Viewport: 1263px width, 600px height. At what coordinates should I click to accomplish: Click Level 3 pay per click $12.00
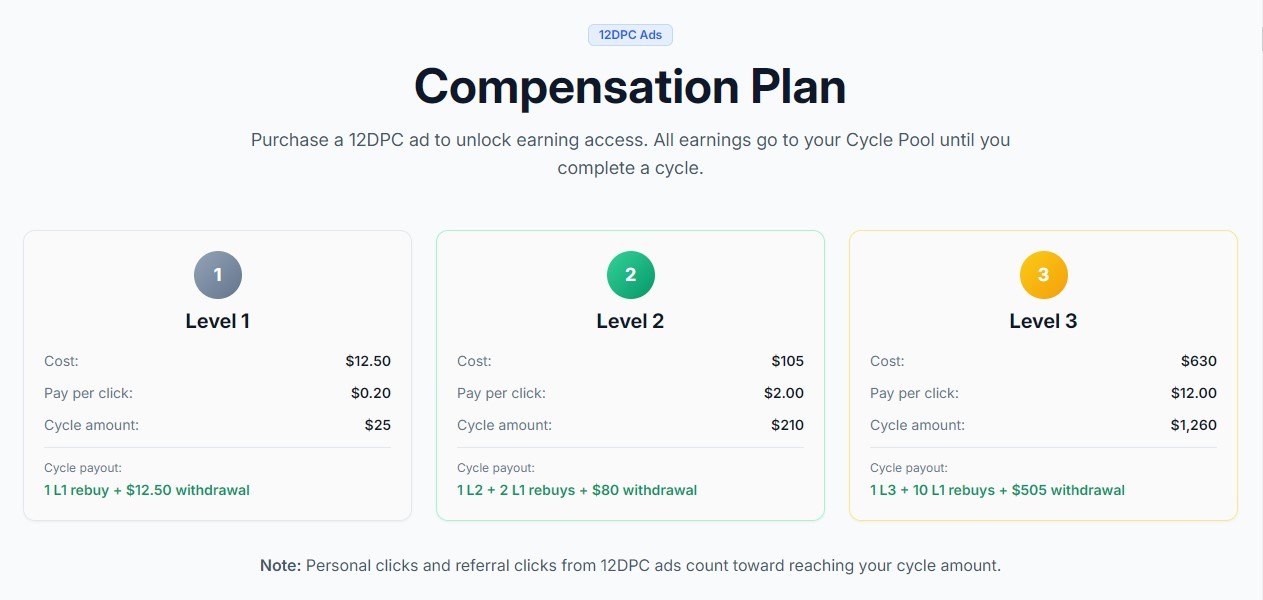click(x=1194, y=393)
